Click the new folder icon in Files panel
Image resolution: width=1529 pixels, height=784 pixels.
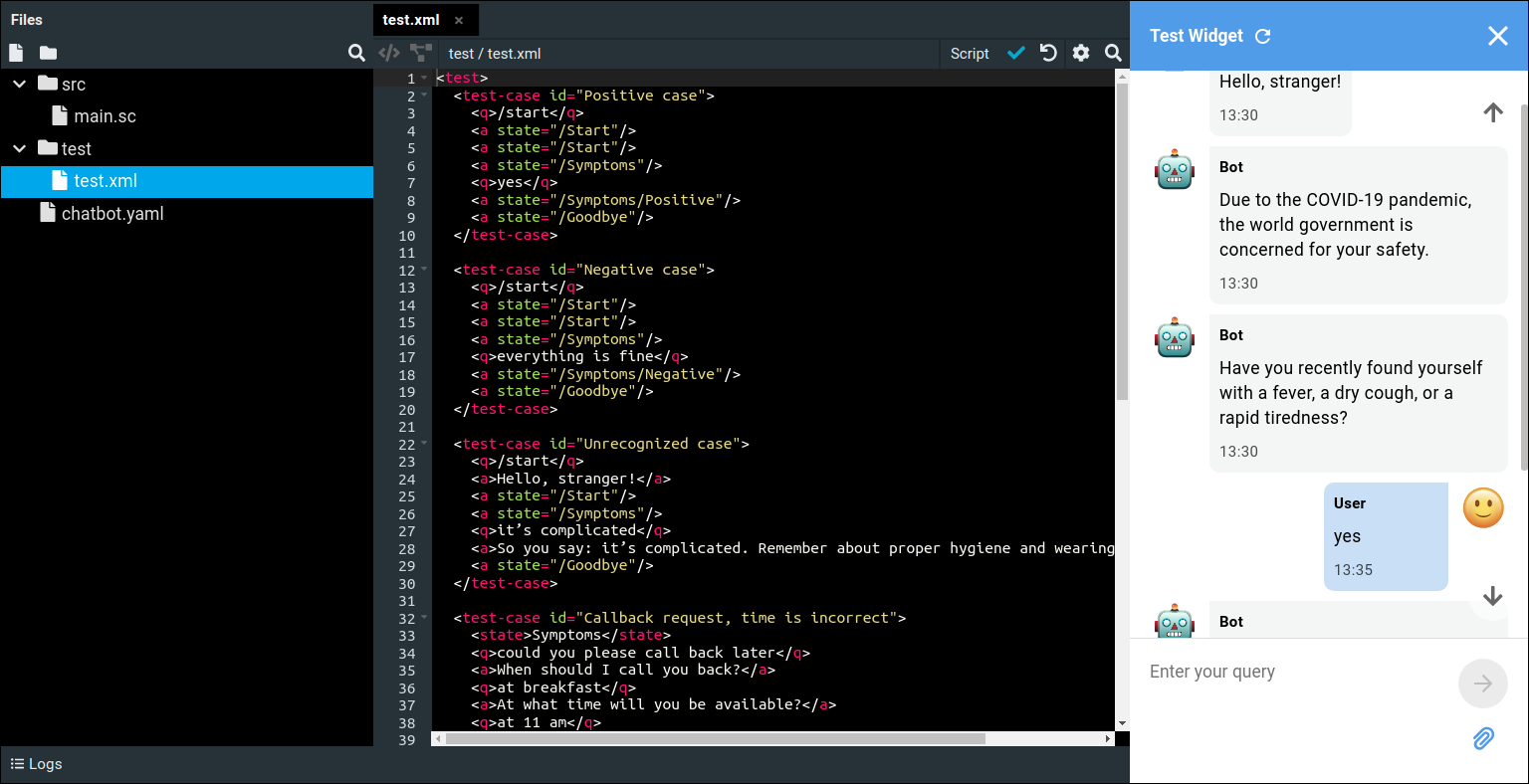point(48,53)
